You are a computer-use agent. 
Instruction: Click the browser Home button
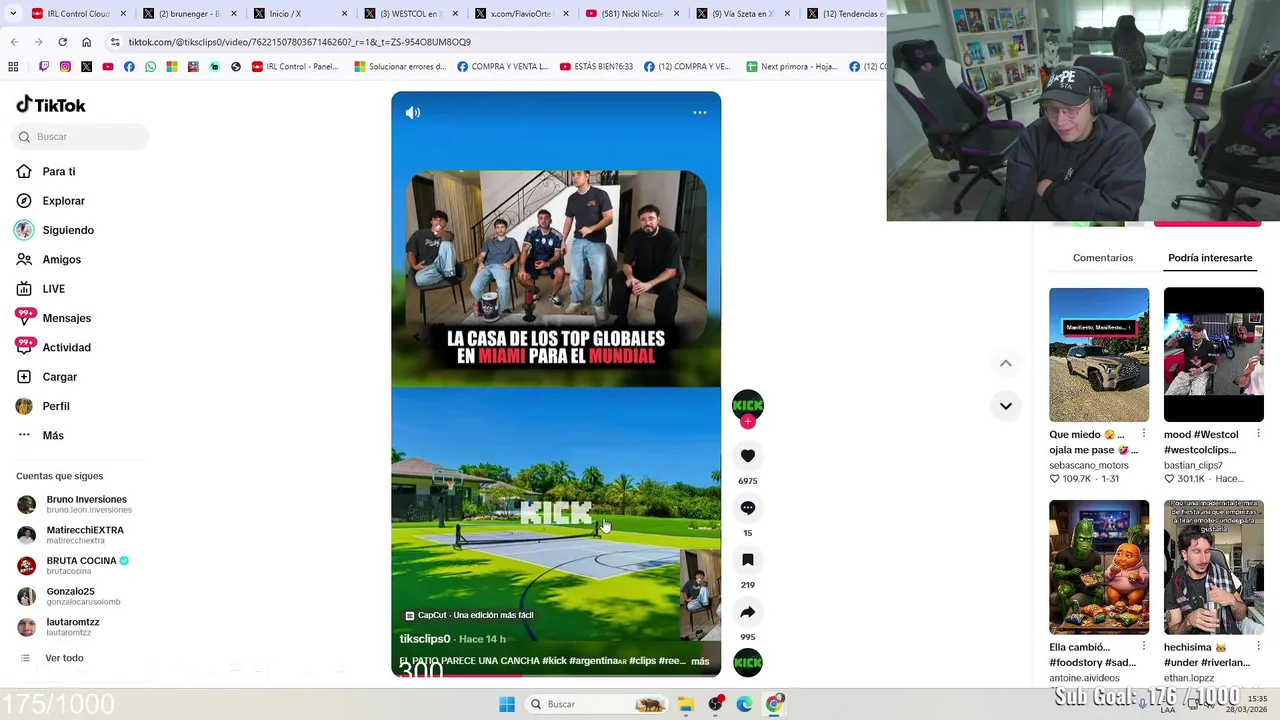coord(86,42)
